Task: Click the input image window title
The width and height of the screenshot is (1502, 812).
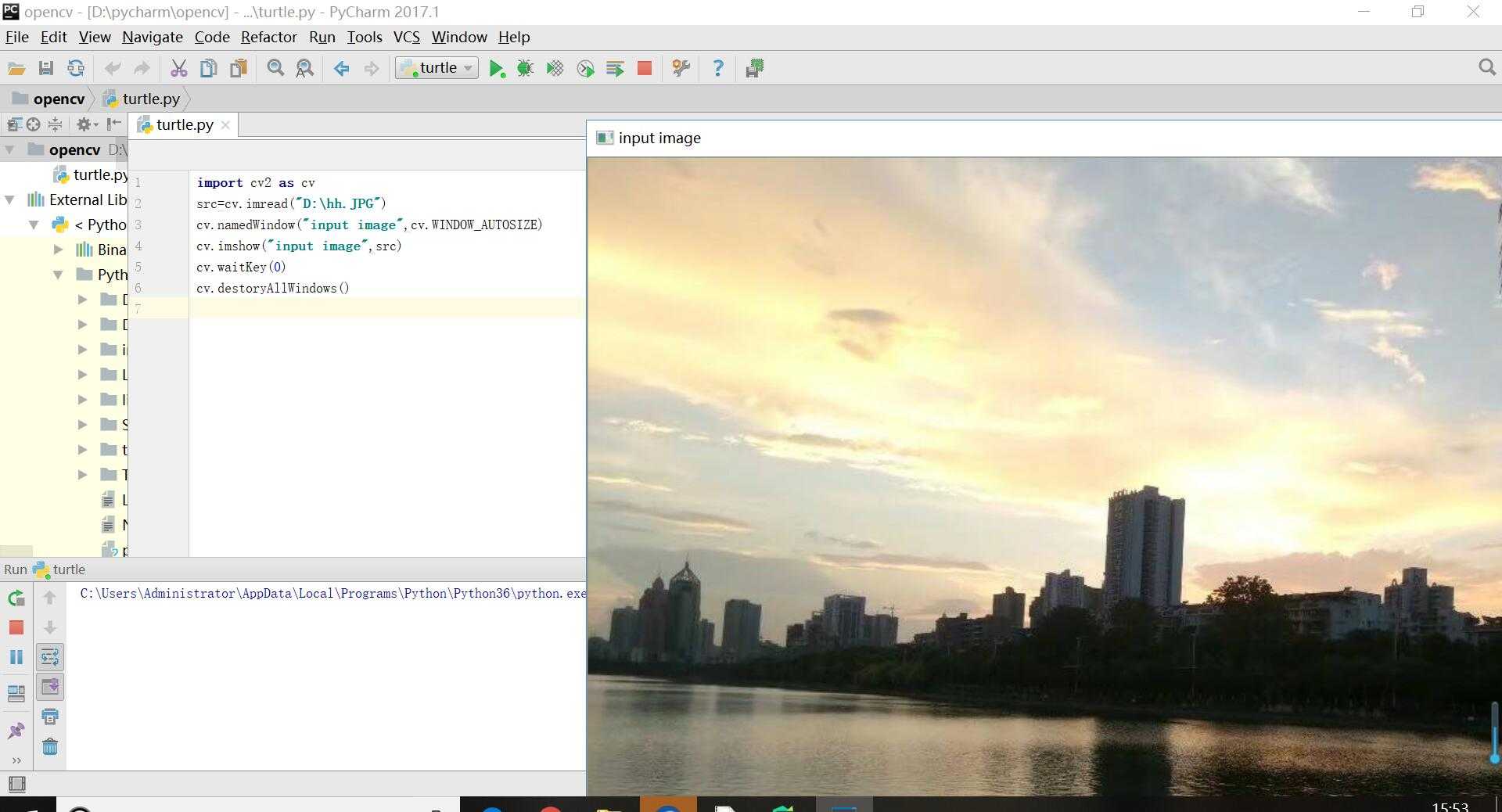Action: pos(659,138)
